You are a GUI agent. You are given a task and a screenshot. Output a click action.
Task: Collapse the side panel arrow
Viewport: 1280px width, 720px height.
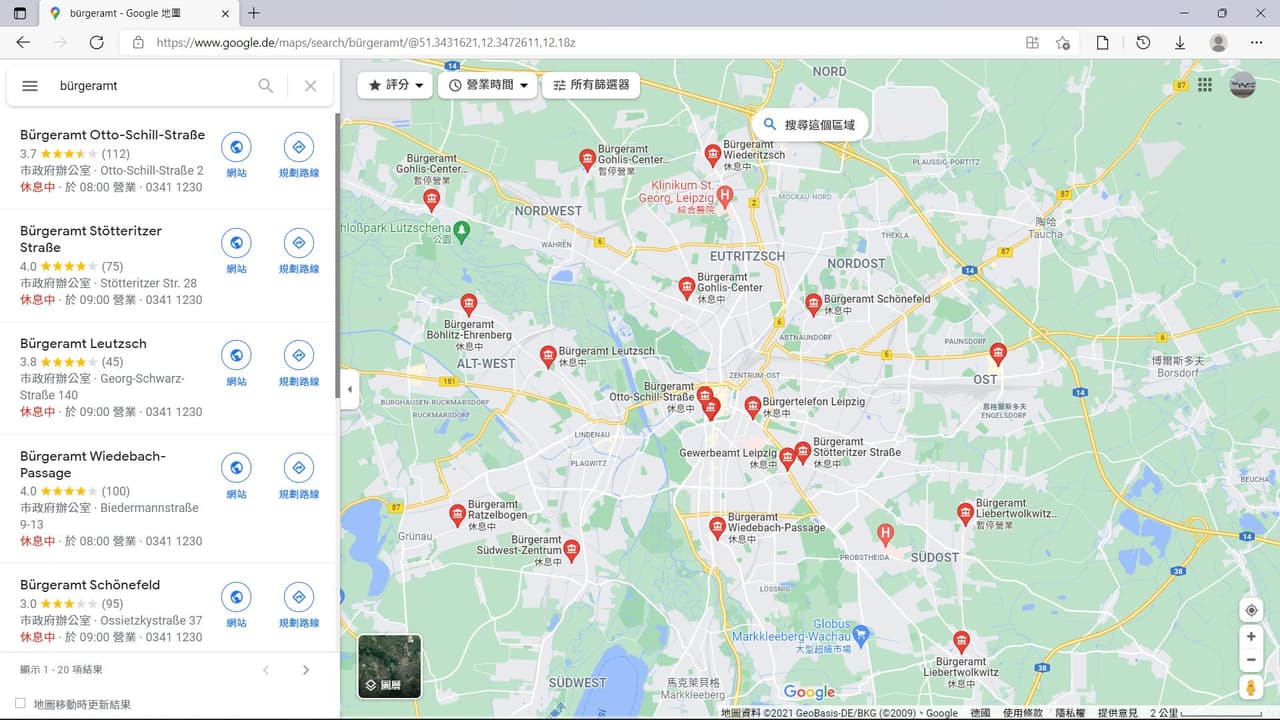(349, 389)
